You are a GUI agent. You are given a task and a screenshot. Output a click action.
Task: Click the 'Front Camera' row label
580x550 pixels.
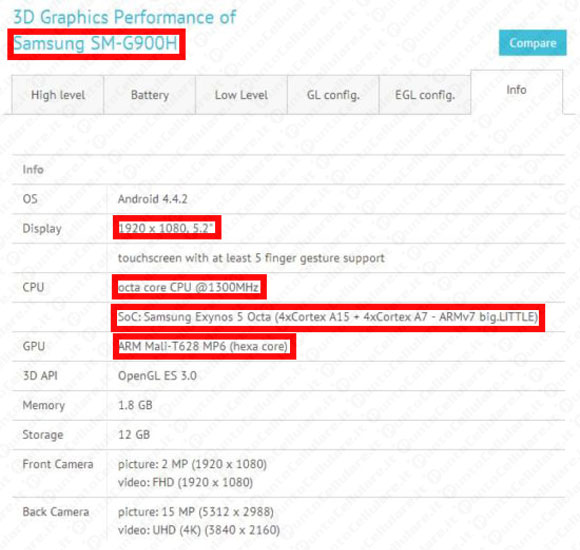58,464
